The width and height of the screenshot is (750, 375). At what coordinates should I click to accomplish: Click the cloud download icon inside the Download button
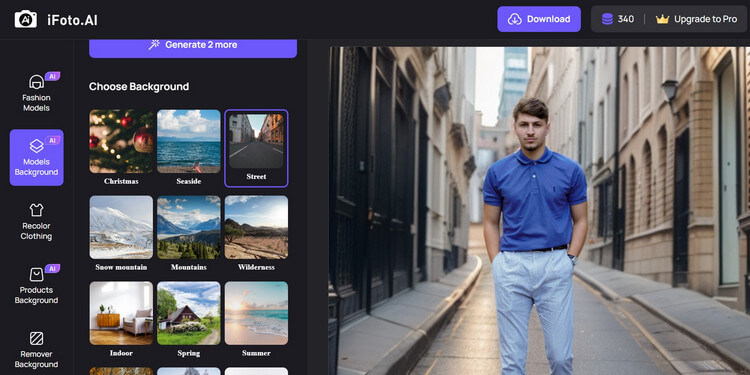pyautogui.click(x=515, y=19)
